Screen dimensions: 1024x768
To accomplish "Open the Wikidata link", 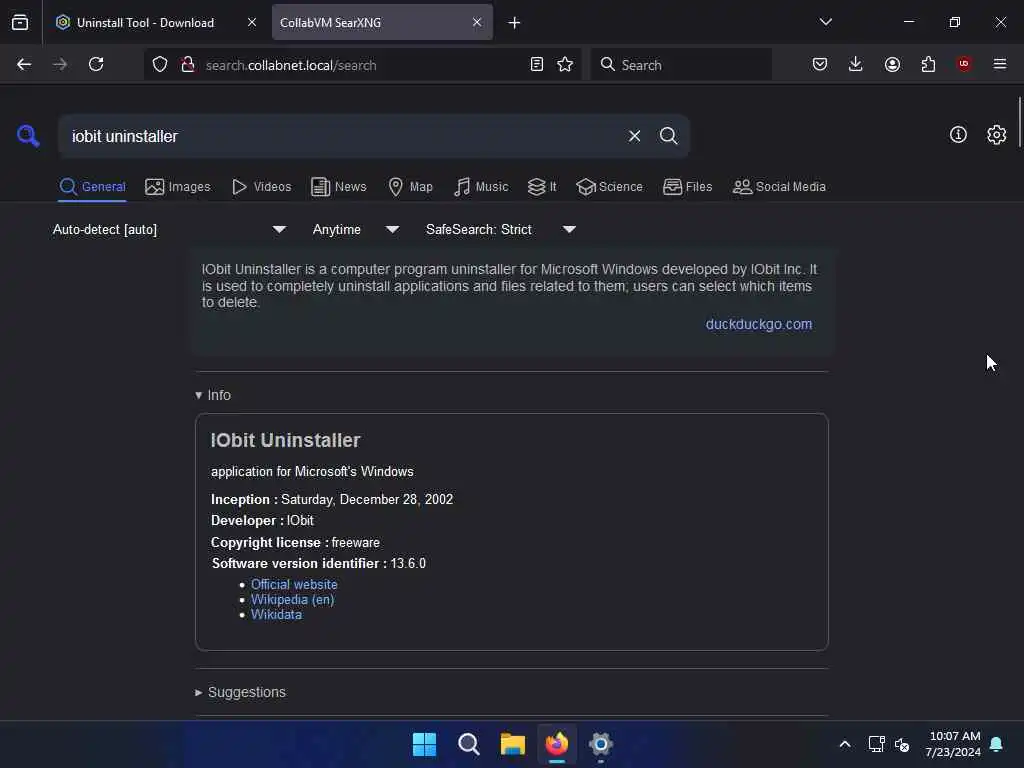I will point(276,615).
